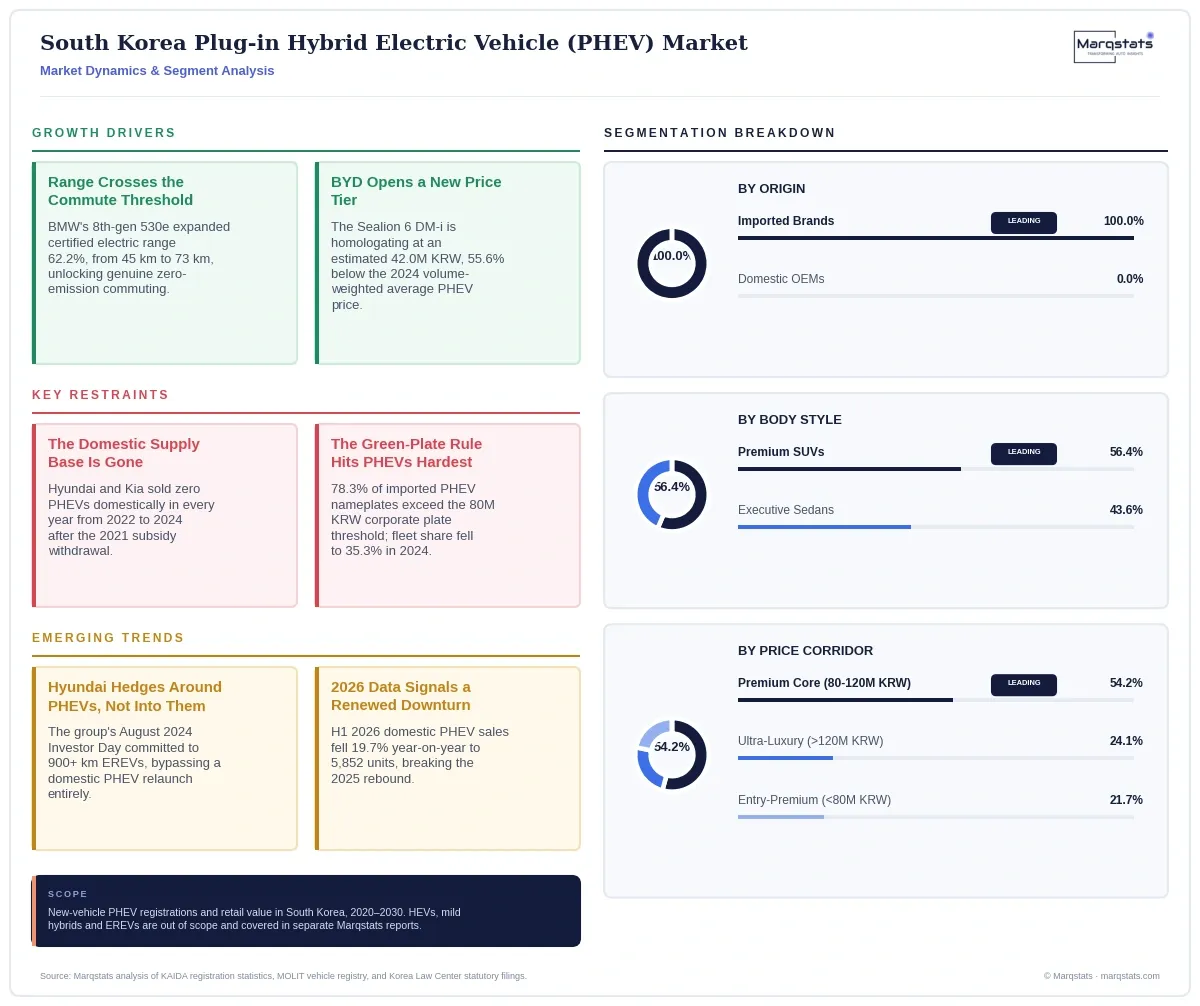Viewport: 1200px width, 1006px height.
Task: Click the LEADING badge beside Premium Core
Action: (x=1024, y=684)
